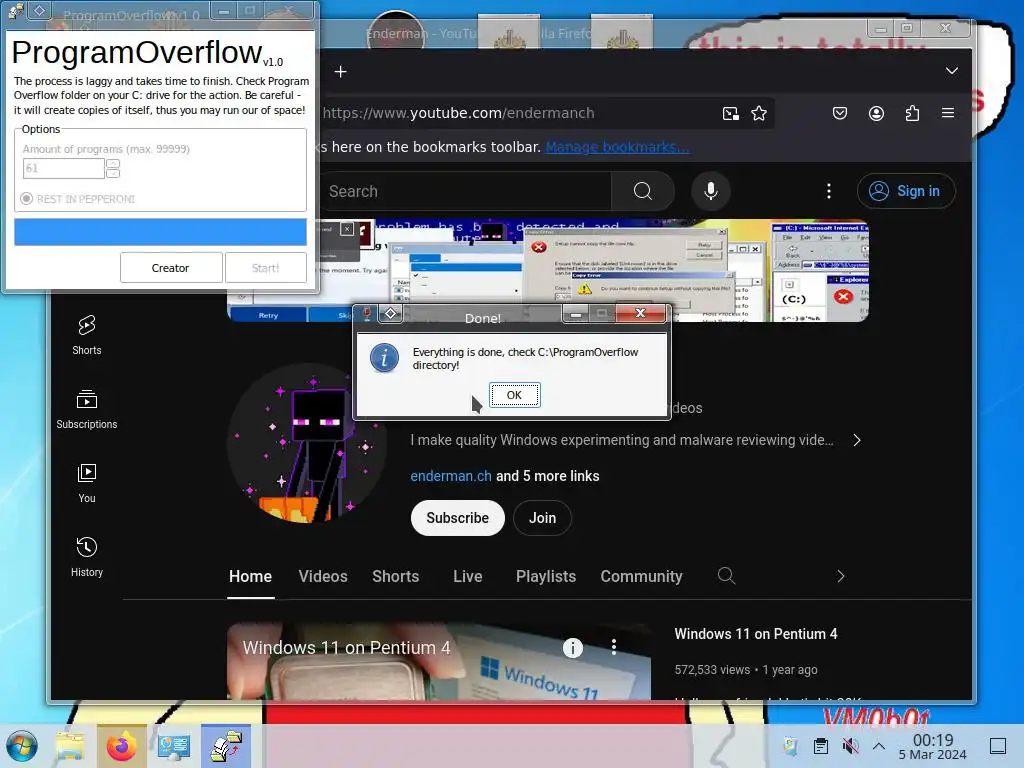This screenshot has height=768, width=1024.
Task: Open the Firefox hamburger application menu
Action: (948, 113)
